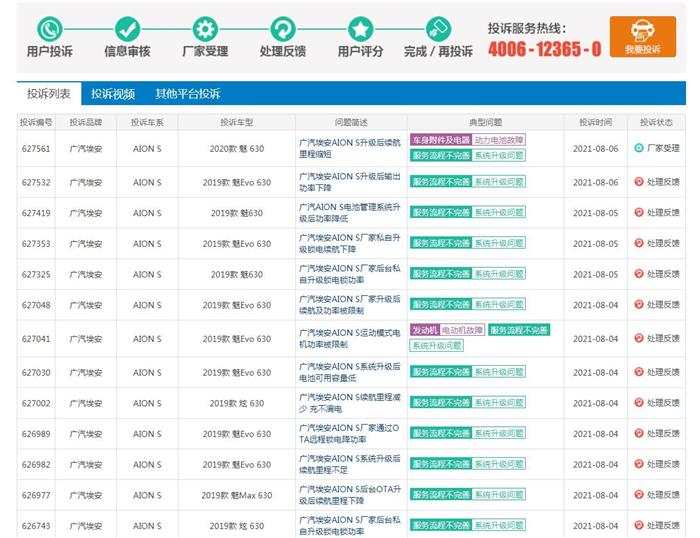This screenshot has height=538, width=700.
Task: Click hotline number 4006-12365-0
Action: pos(545,49)
